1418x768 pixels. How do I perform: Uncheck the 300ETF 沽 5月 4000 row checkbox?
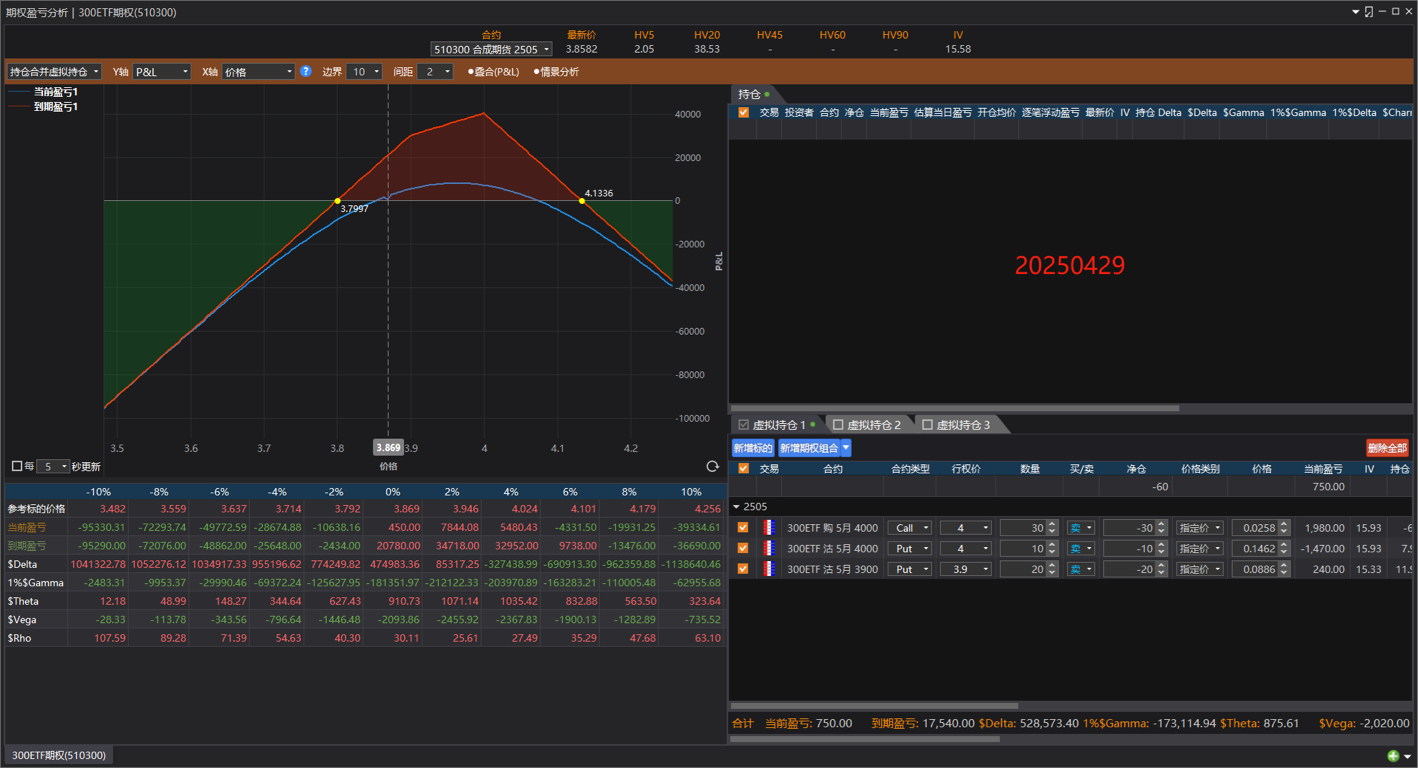[x=743, y=548]
